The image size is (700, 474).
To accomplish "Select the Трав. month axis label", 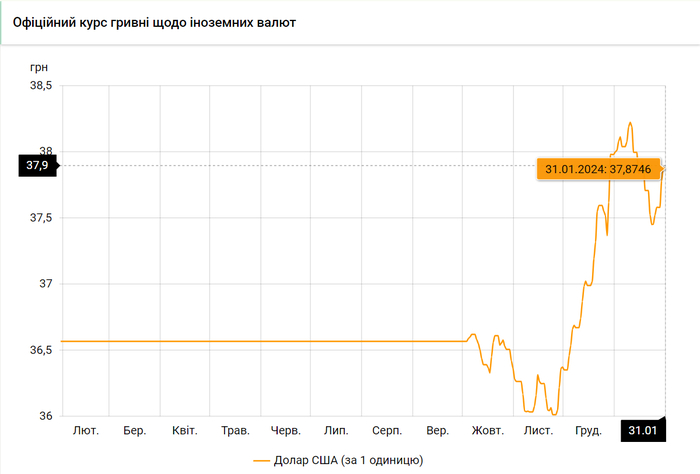I will tap(235, 431).
